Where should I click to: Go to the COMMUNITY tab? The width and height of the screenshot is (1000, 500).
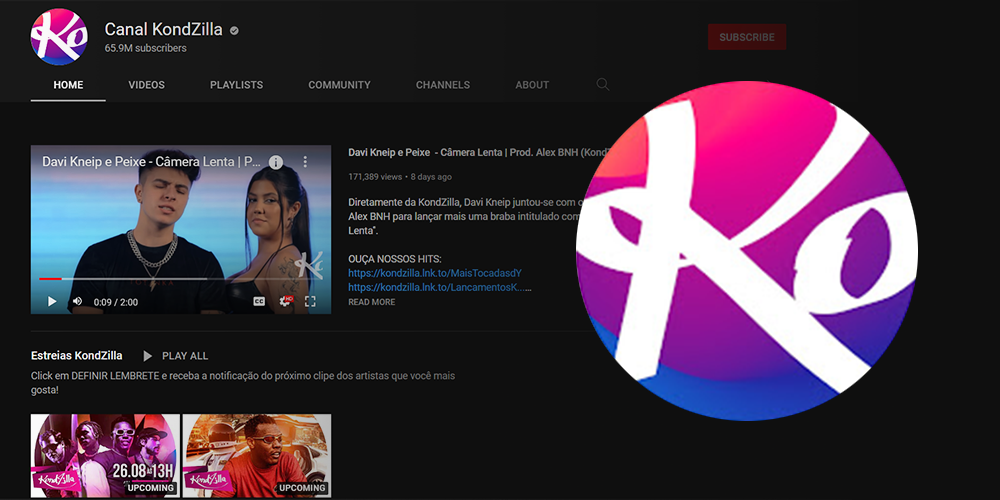339,85
